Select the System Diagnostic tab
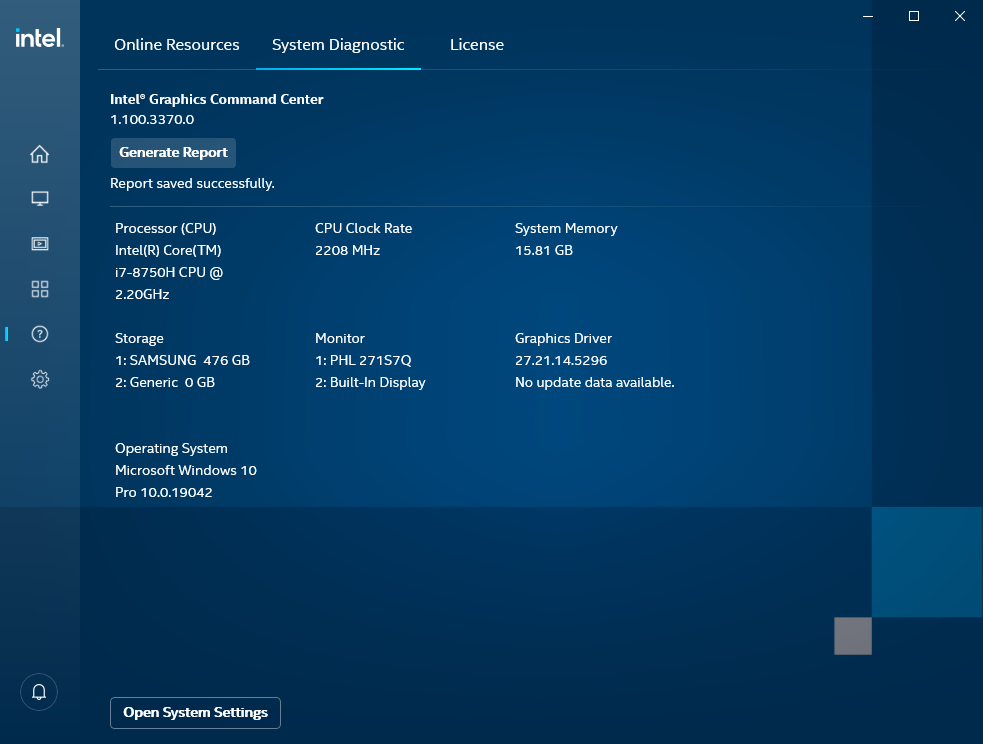 [x=338, y=44]
